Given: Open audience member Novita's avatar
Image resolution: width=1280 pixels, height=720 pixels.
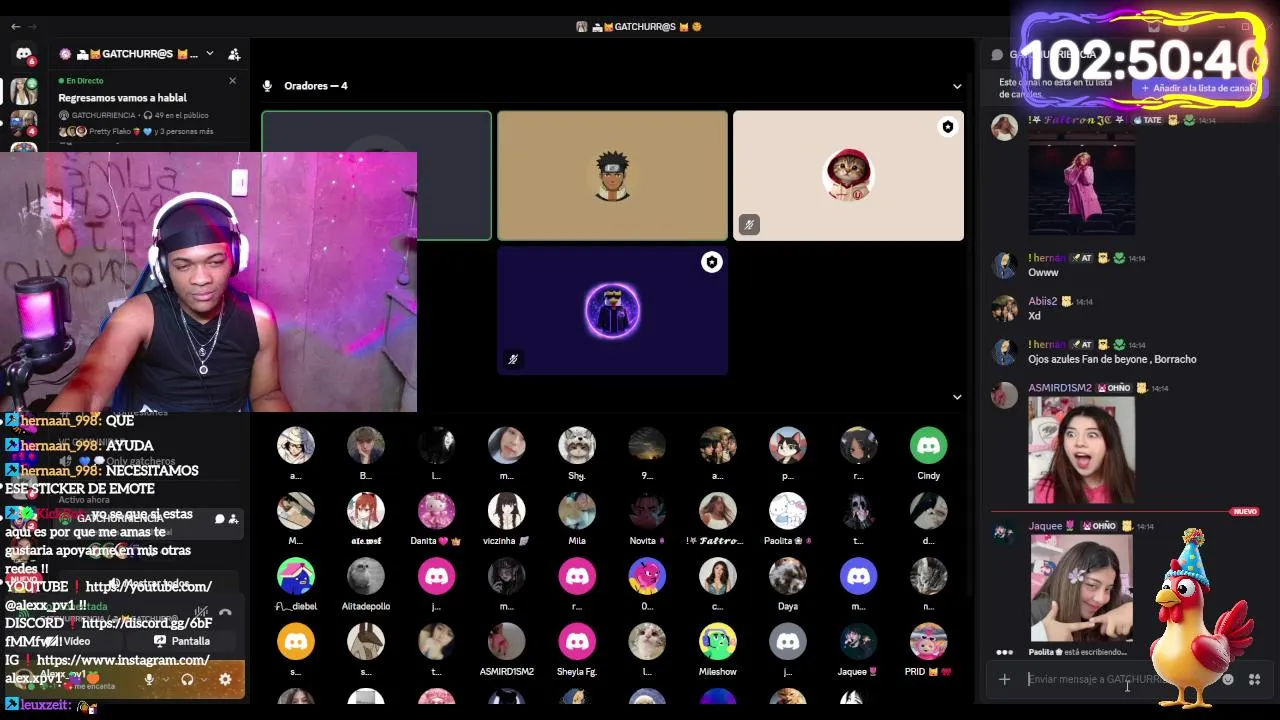Looking at the screenshot, I should pyautogui.click(x=647, y=511).
